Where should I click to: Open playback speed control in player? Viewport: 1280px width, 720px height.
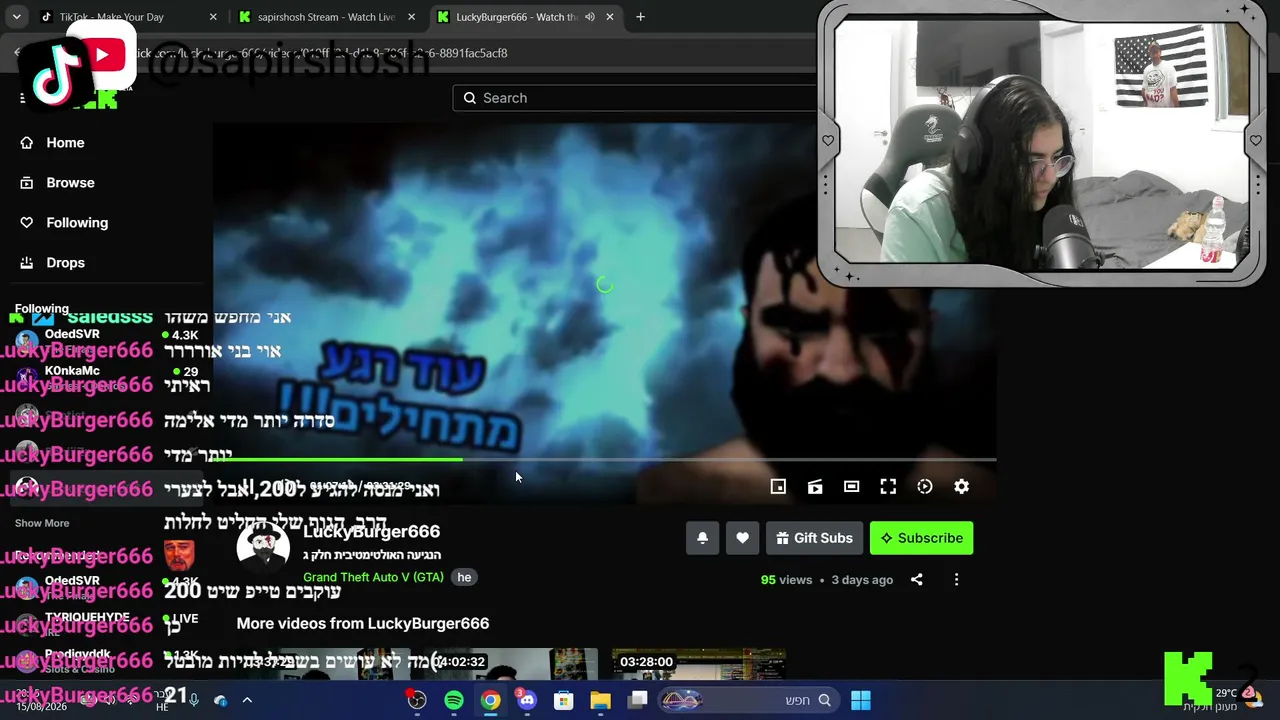[x=925, y=486]
